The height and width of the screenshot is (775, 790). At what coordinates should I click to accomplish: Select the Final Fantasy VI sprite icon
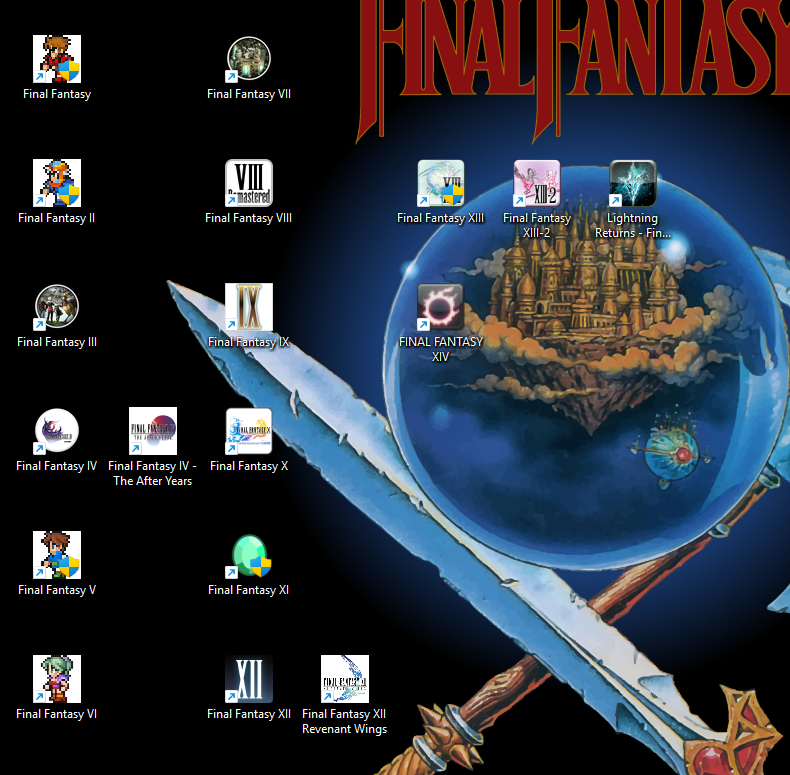(x=57, y=679)
